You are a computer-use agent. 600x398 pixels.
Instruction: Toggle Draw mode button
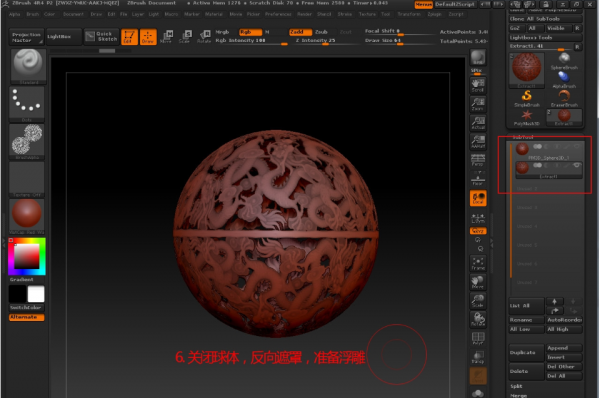click(x=148, y=37)
